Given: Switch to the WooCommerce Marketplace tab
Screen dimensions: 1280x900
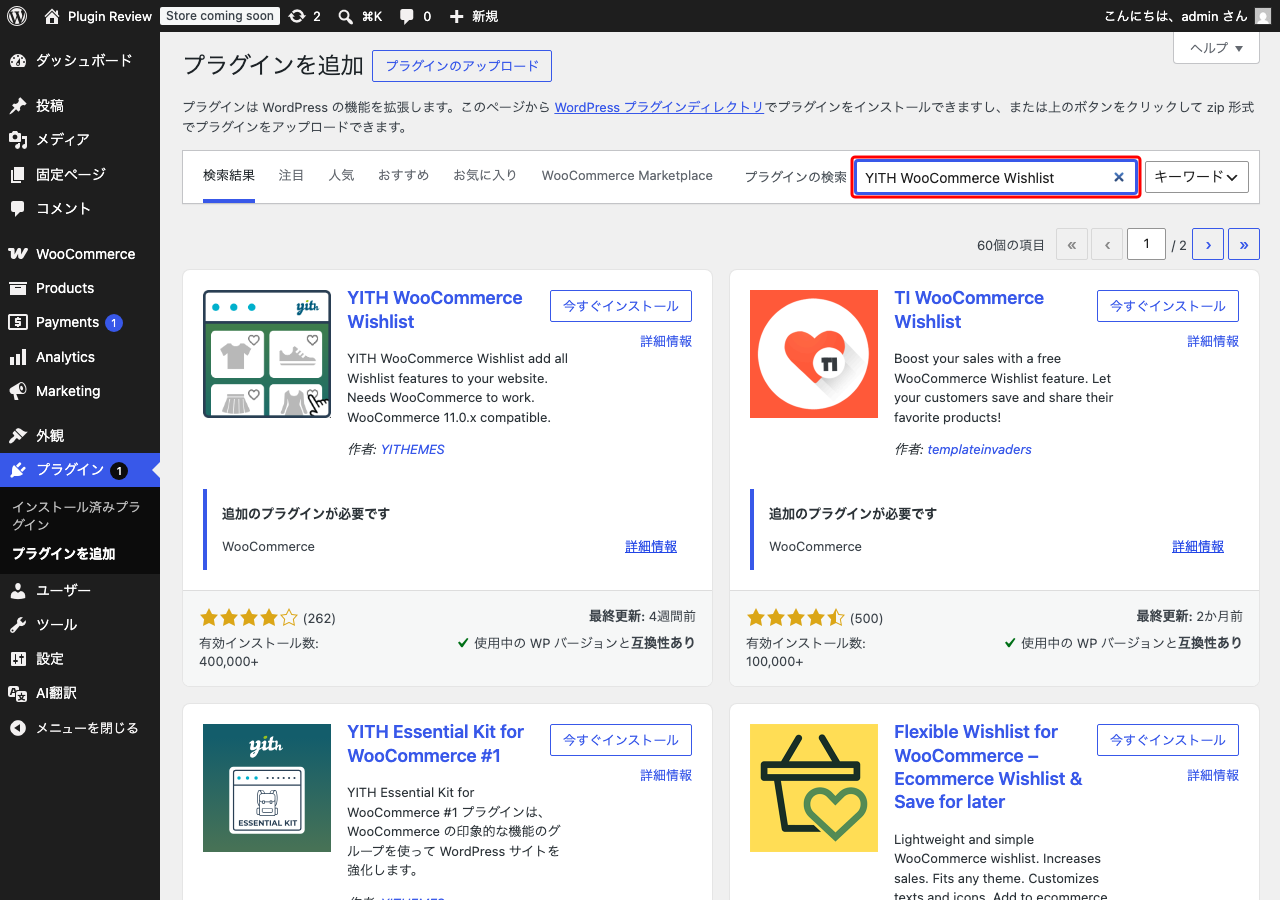Looking at the screenshot, I should pos(627,176).
